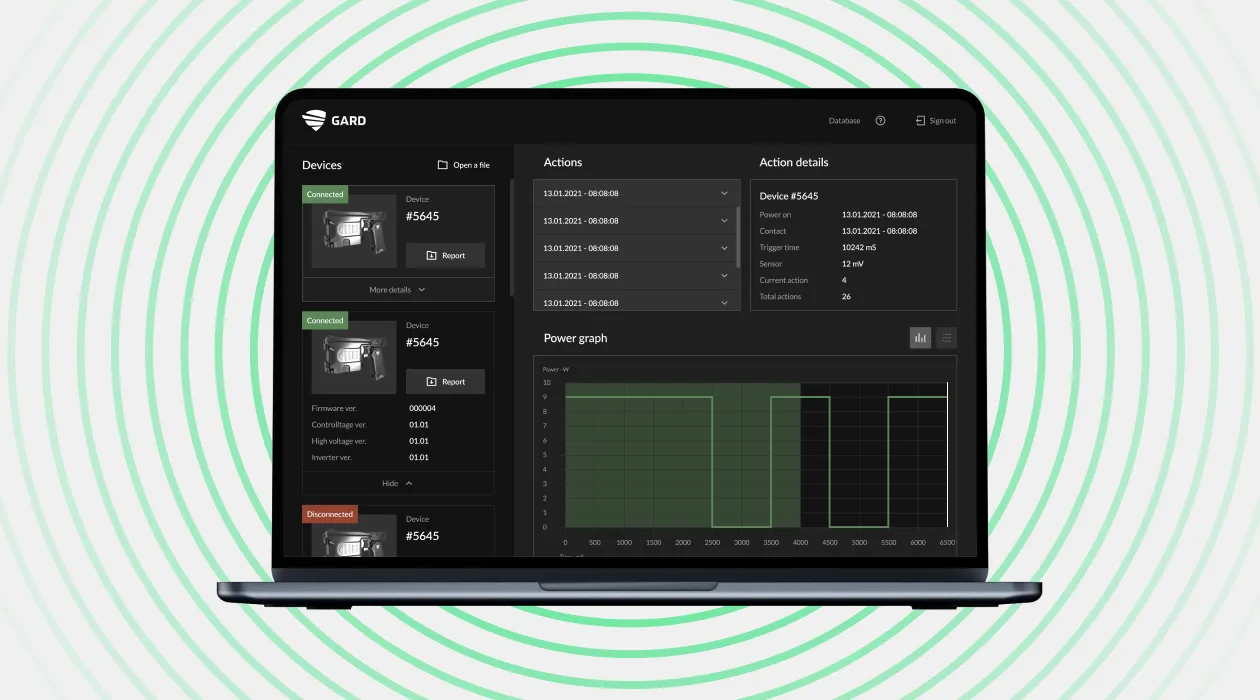Click the Devices panel scrollbar
This screenshot has width=1260, height=700.
pos(512,237)
